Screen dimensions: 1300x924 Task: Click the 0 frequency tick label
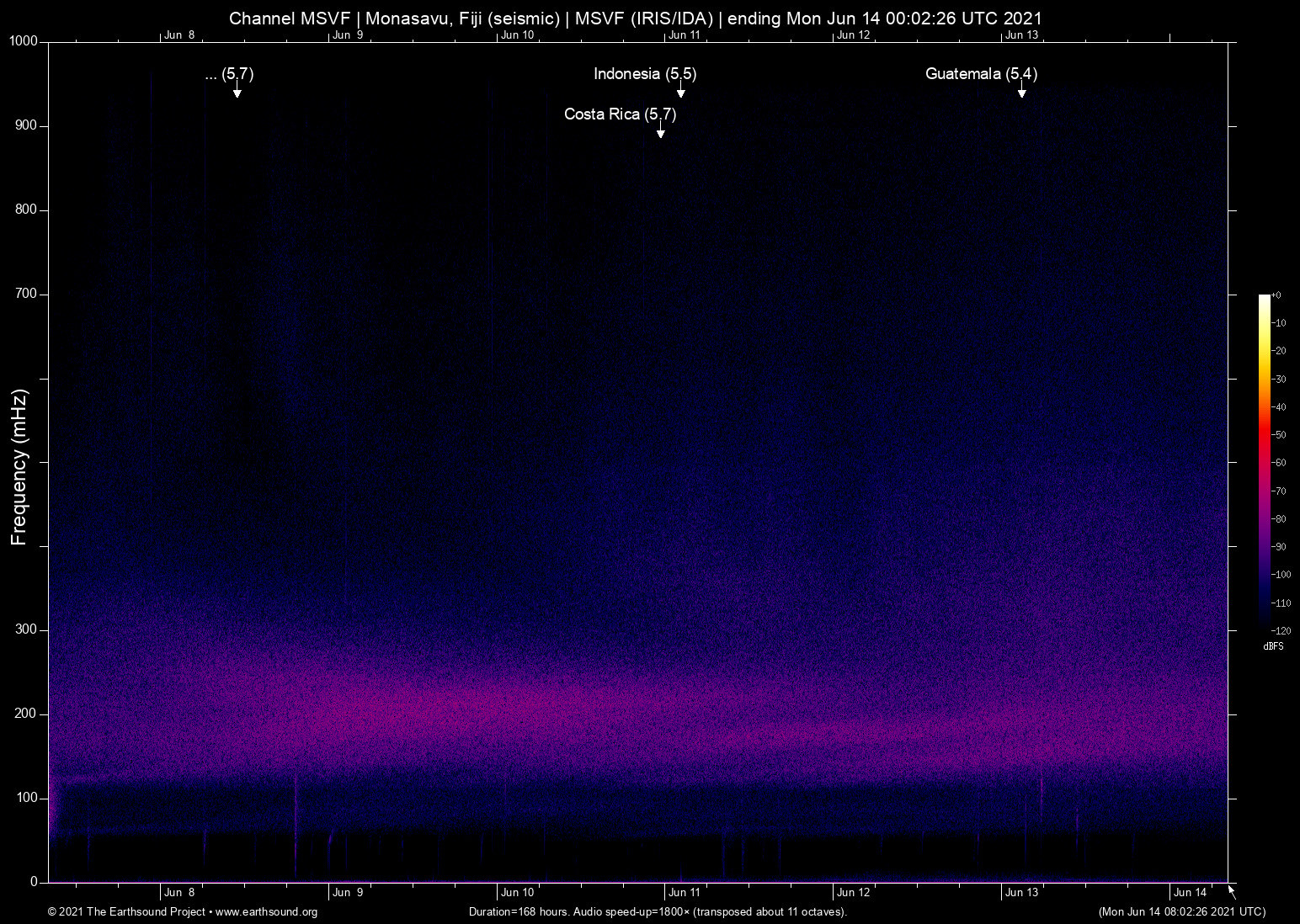click(35, 882)
